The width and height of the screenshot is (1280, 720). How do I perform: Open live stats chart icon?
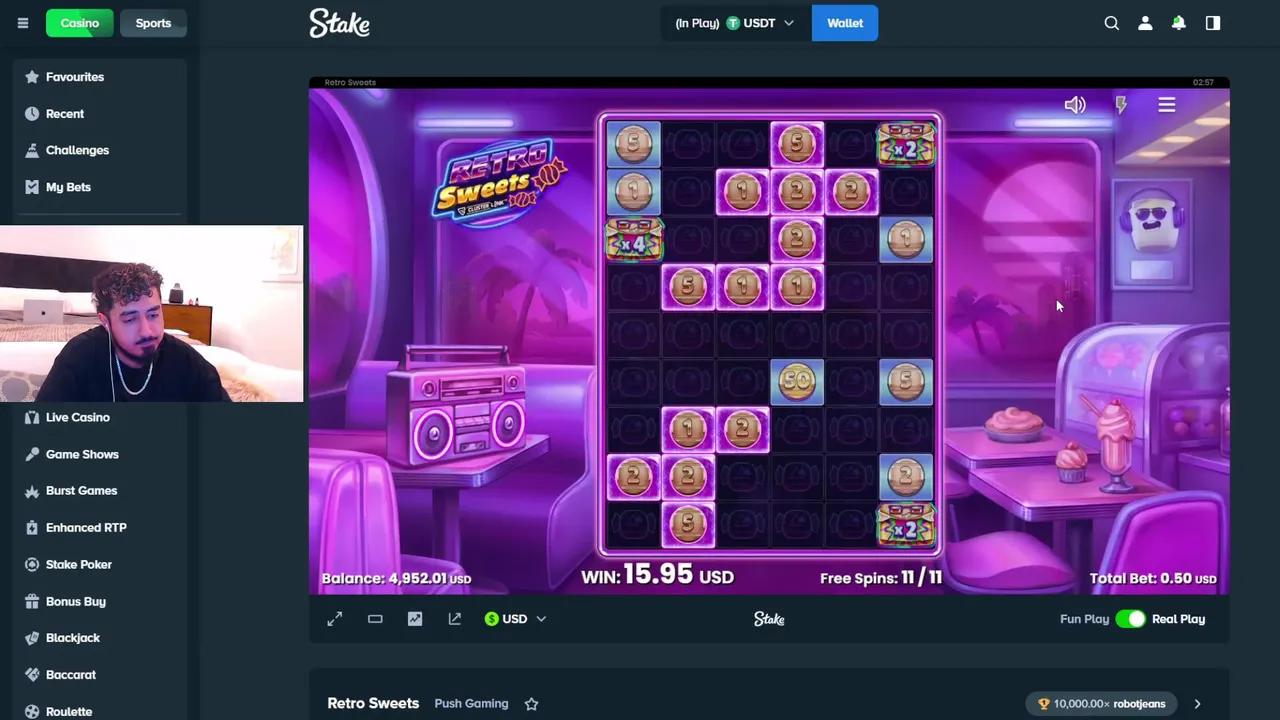[415, 619]
